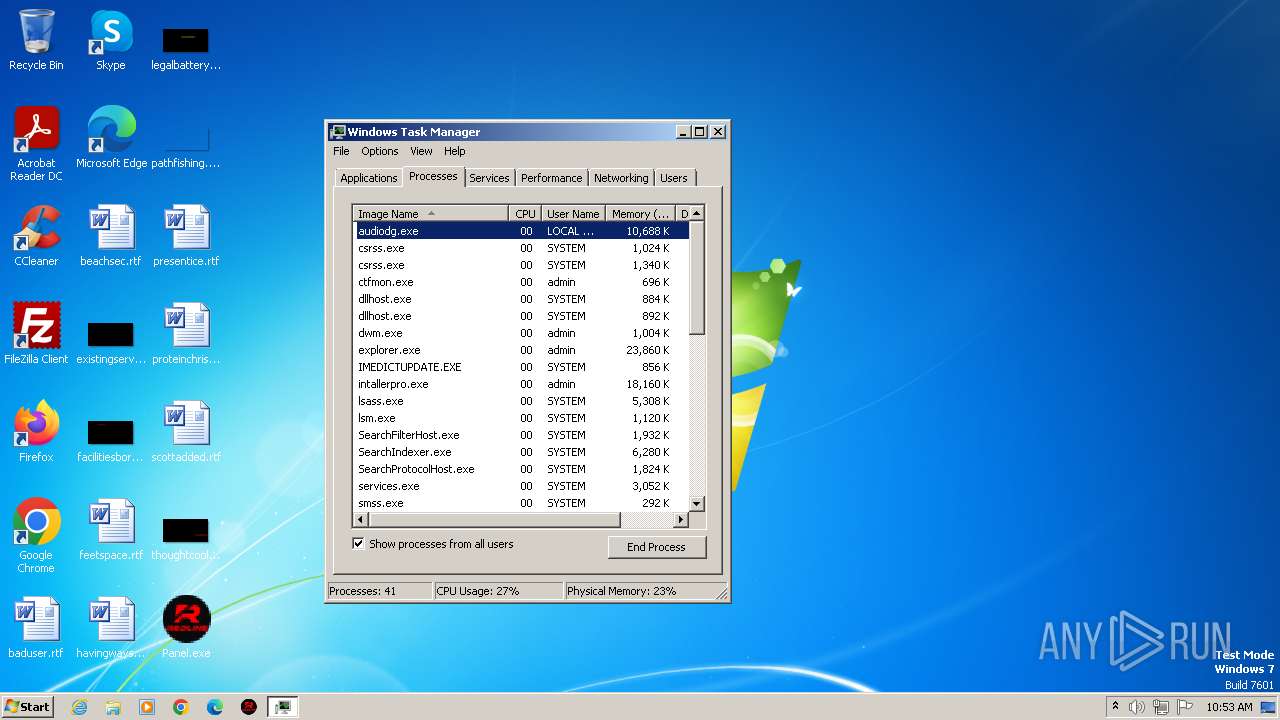Screen dimensions: 1280x720
Task: Open the Help menu in Task Manager
Action: (x=455, y=151)
